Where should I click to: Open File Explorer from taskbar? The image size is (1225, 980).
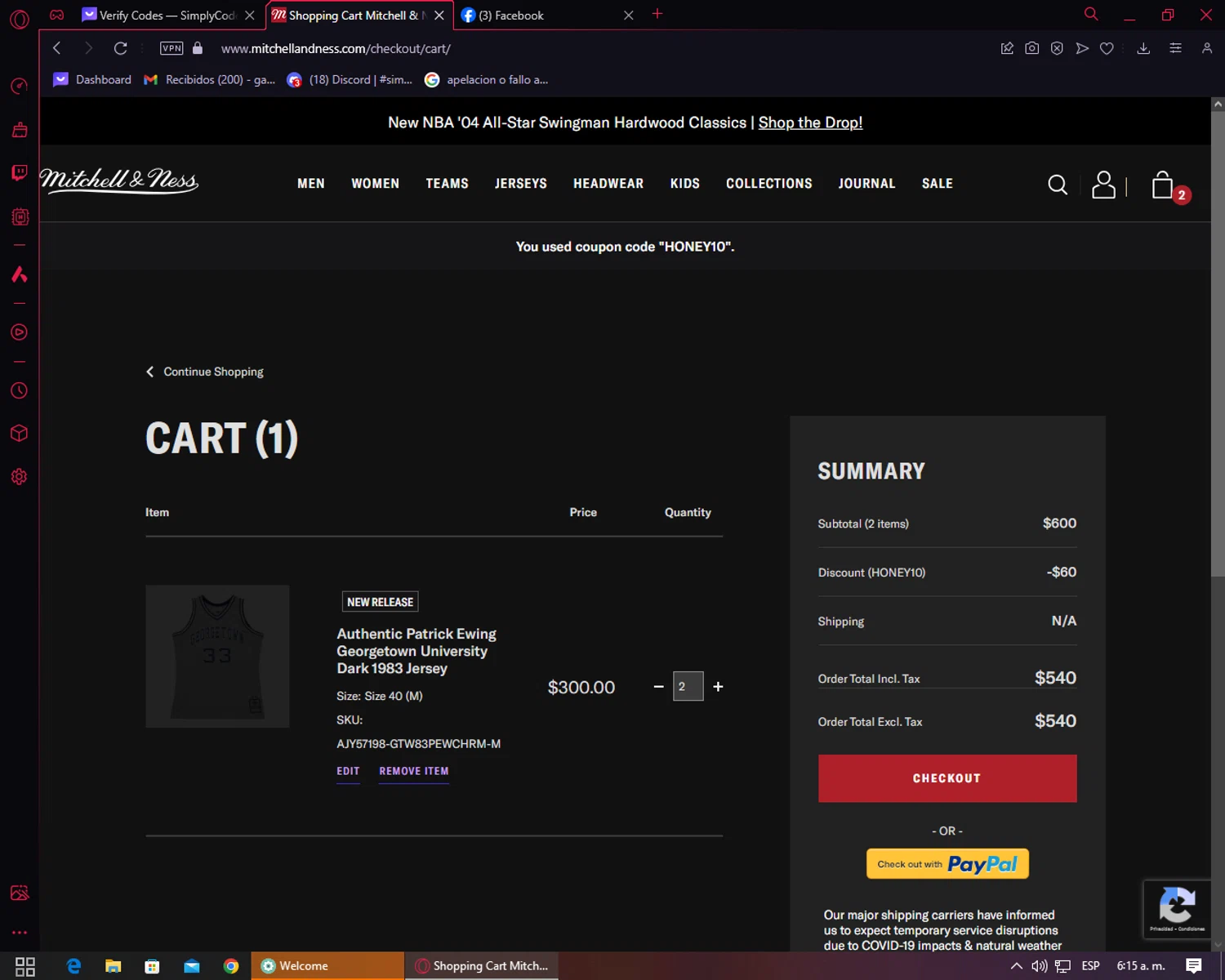113,966
